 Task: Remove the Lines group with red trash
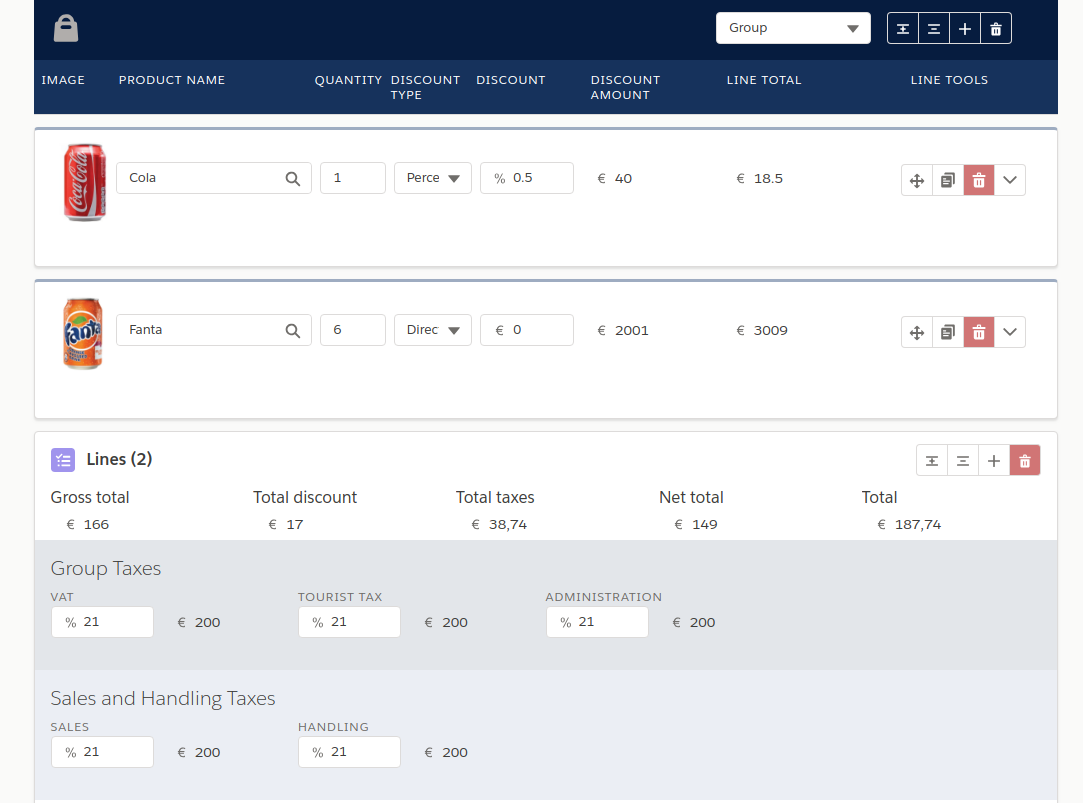pos(1025,461)
